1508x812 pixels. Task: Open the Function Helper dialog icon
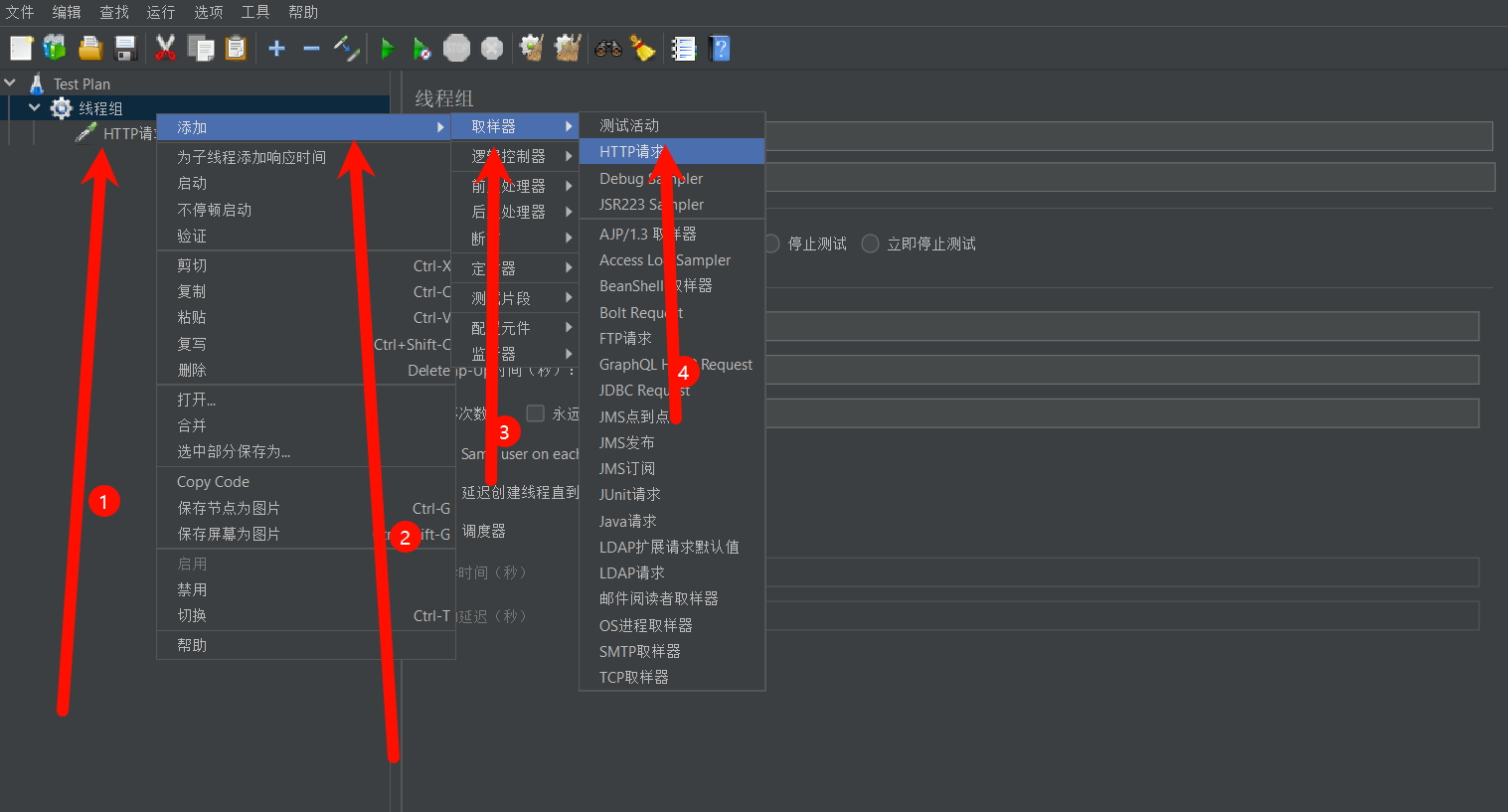coord(683,48)
